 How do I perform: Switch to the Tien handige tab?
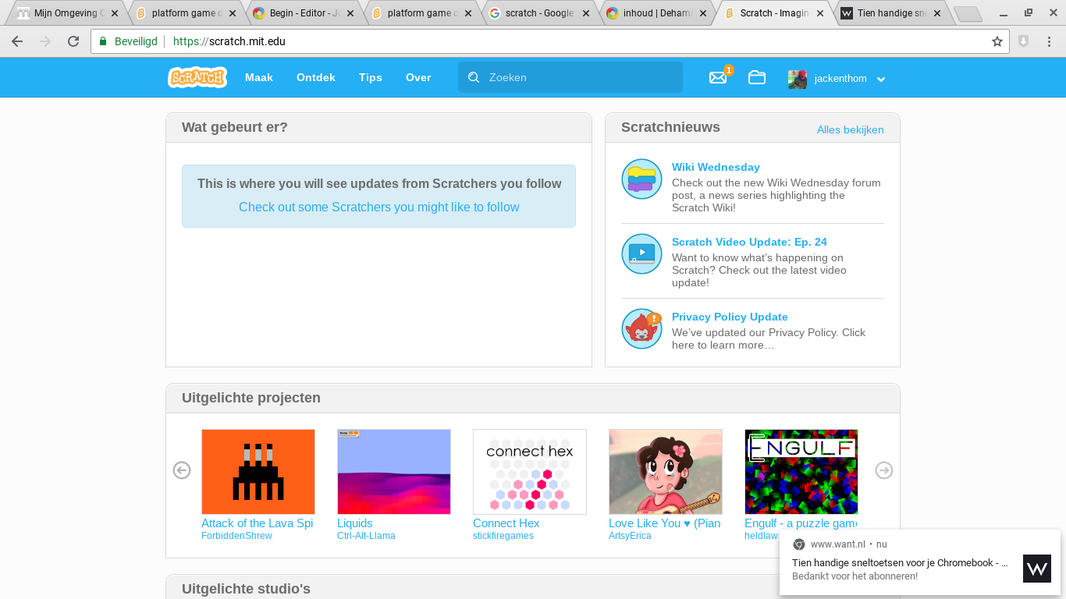pos(891,13)
